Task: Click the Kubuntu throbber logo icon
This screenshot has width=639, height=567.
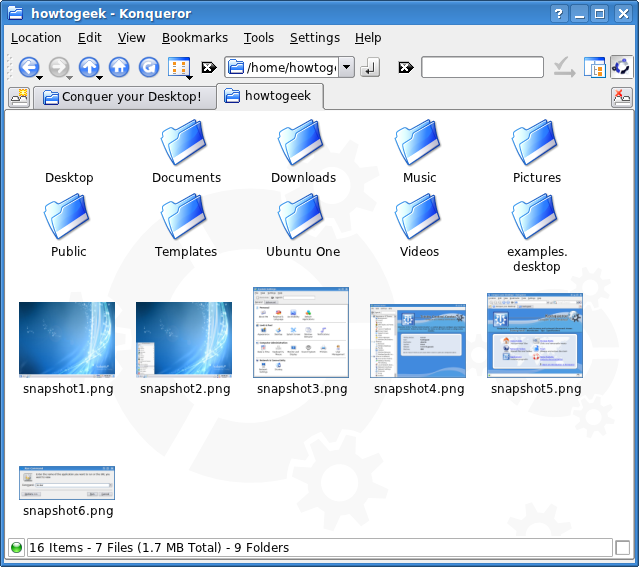Action: (621, 67)
